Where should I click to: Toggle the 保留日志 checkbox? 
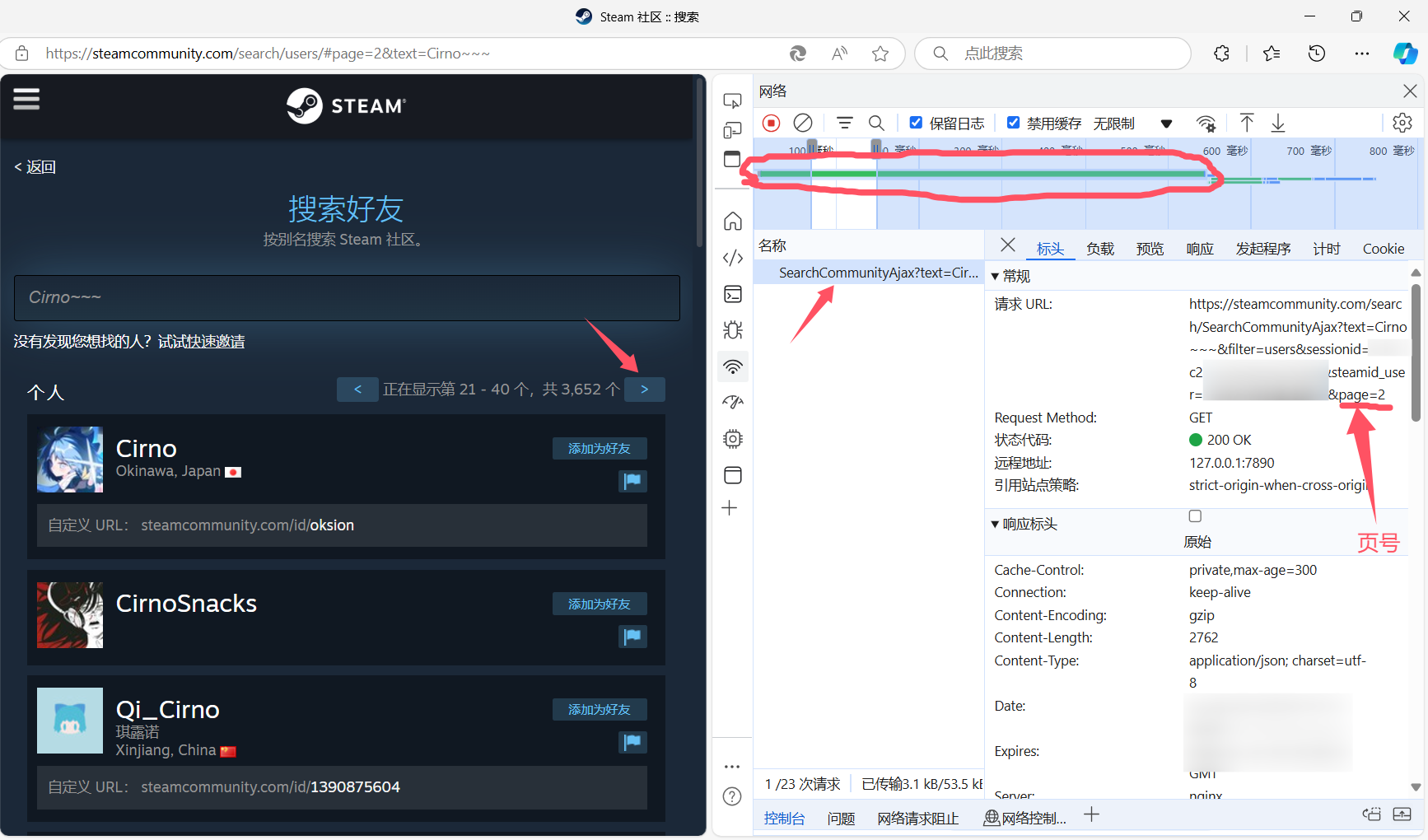[916, 123]
